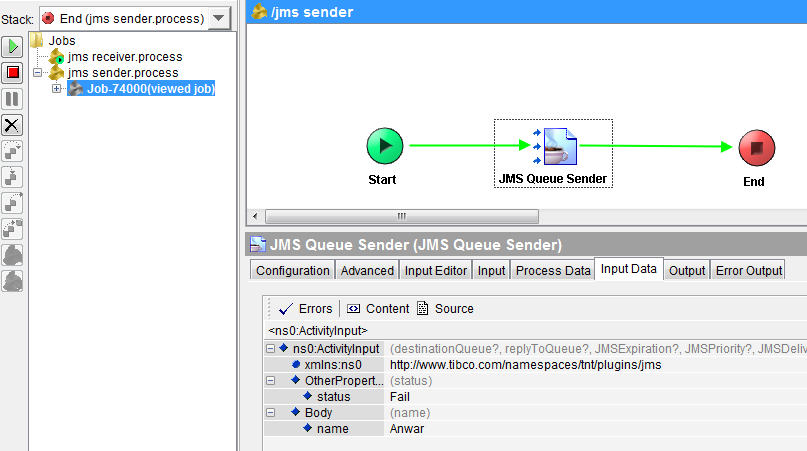Click the Step Out of subprocess button
This screenshot has height=451, width=807.
tap(12, 203)
